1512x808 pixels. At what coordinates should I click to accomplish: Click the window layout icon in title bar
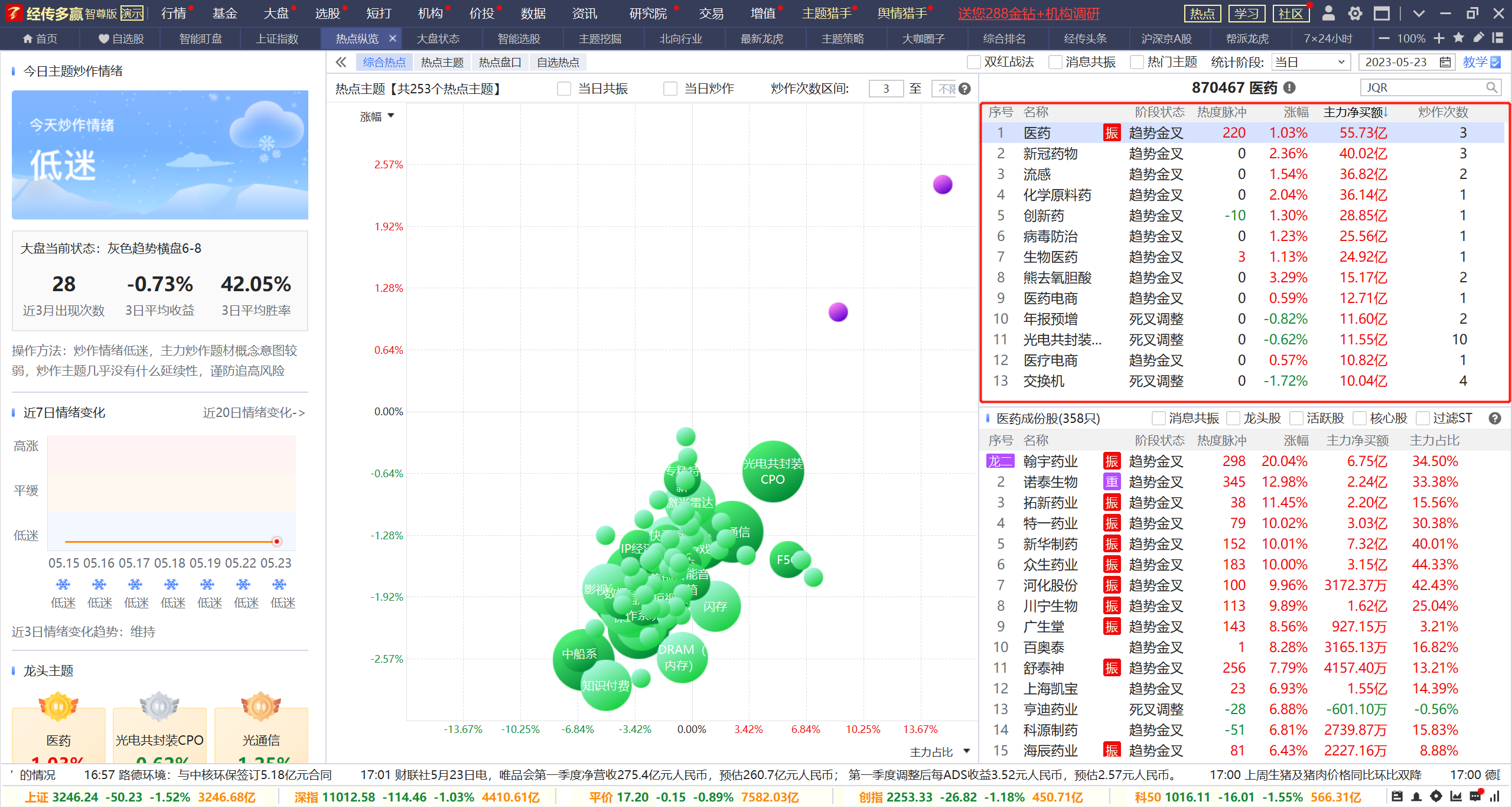click(x=1381, y=13)
